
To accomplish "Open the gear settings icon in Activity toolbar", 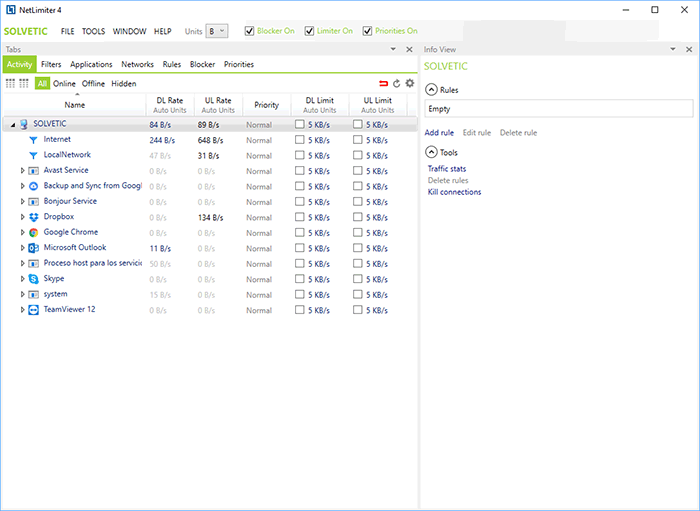I will pos(409,84).
